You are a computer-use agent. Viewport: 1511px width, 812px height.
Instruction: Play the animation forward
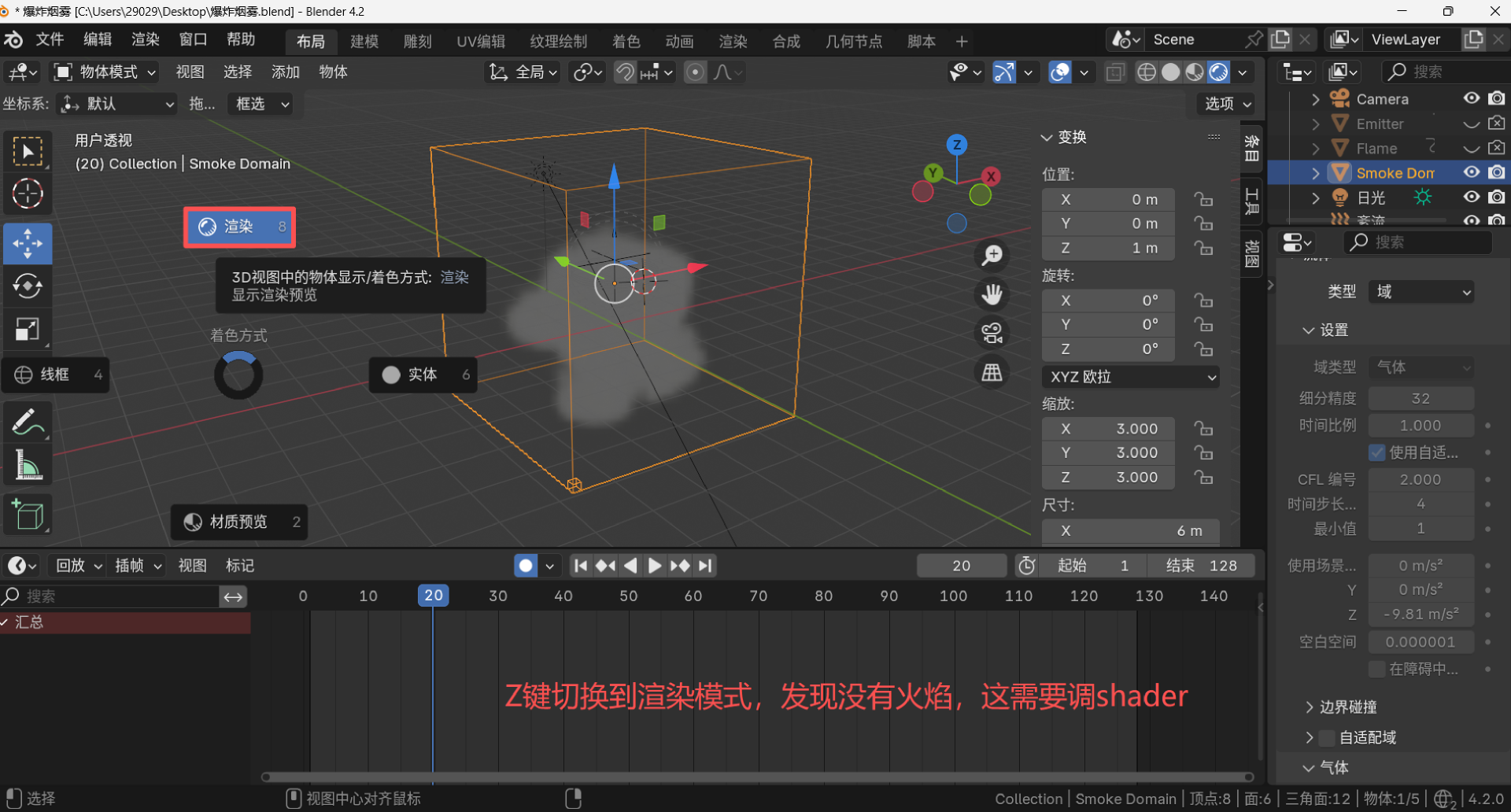pos(654,566)
